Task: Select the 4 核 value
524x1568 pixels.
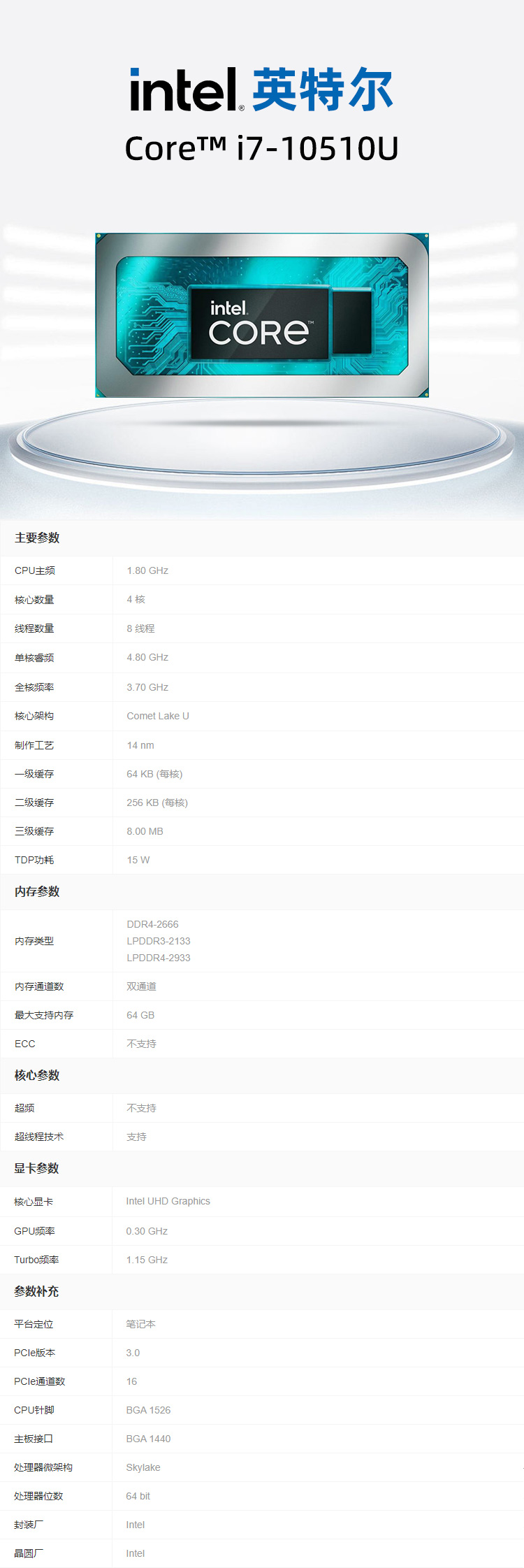Action: coord(136,599)
